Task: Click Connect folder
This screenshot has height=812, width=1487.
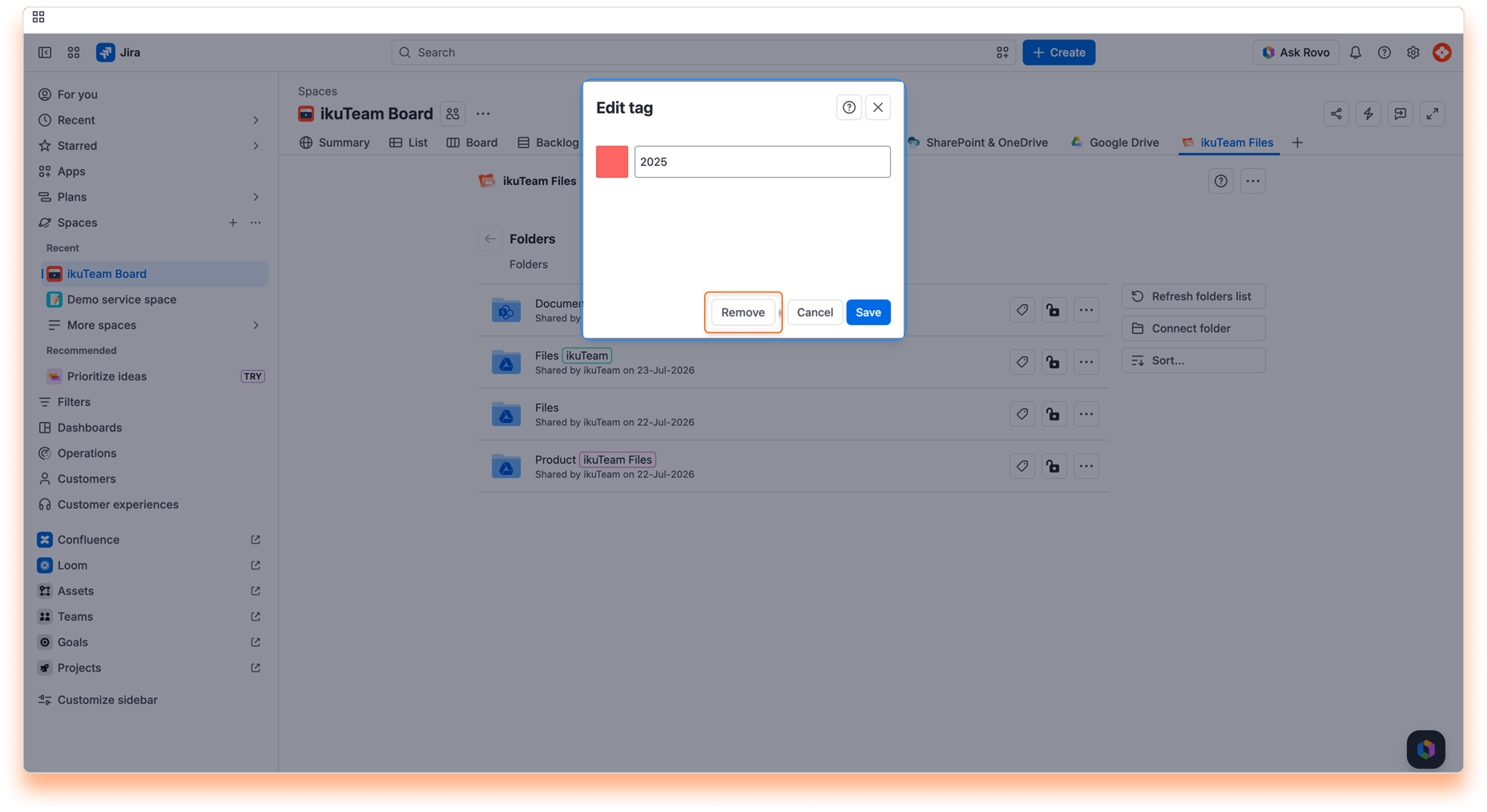Action: 1193,328
